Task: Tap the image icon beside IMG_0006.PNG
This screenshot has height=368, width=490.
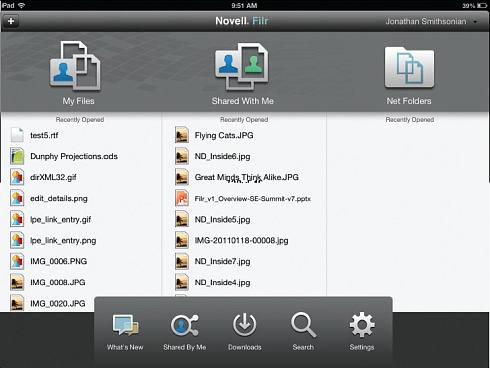Action: [17, 261]
